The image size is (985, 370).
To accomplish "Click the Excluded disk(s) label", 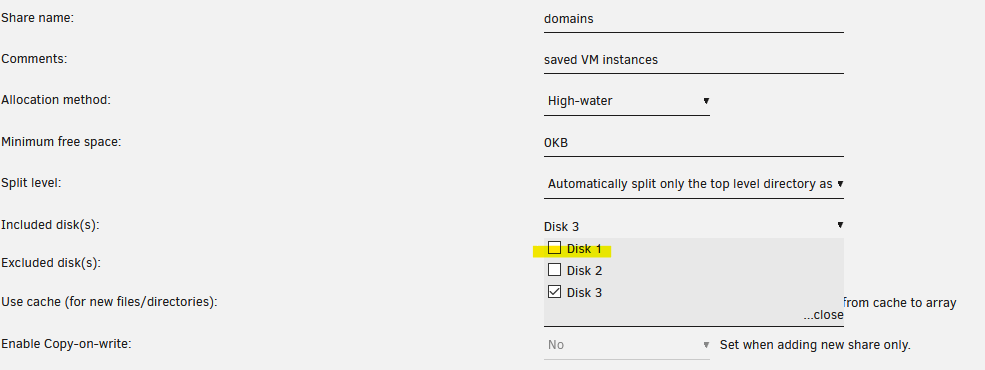I will pyautogui.click(x=52, y=263).
